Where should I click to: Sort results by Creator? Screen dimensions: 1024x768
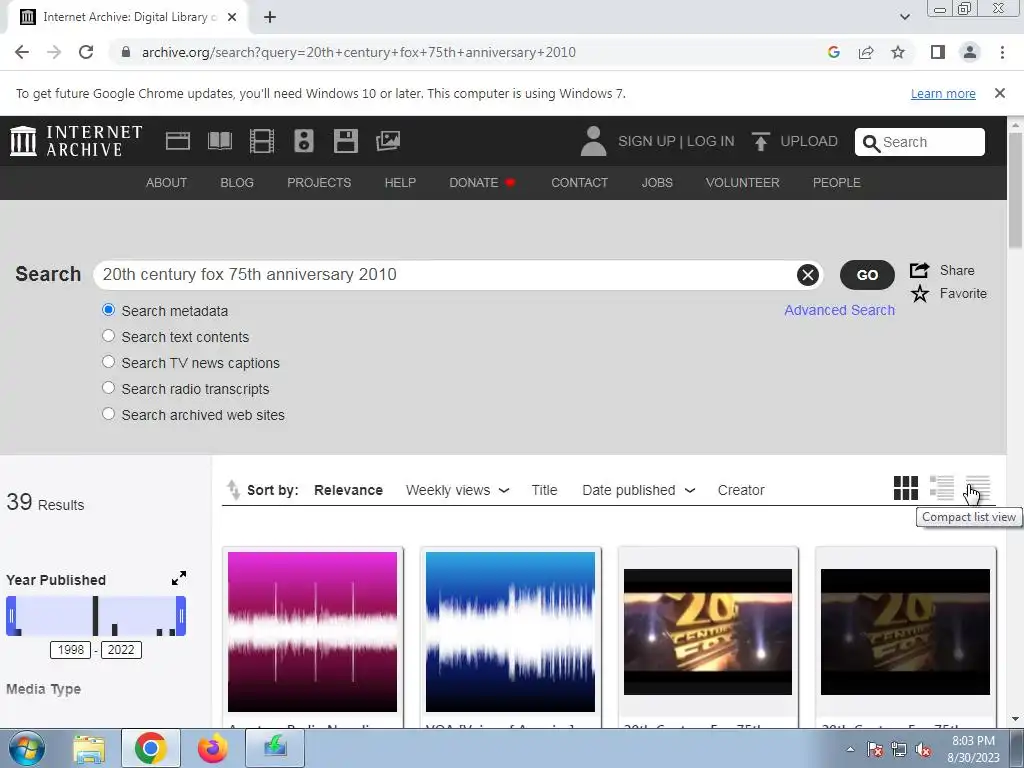pos(741,490)
